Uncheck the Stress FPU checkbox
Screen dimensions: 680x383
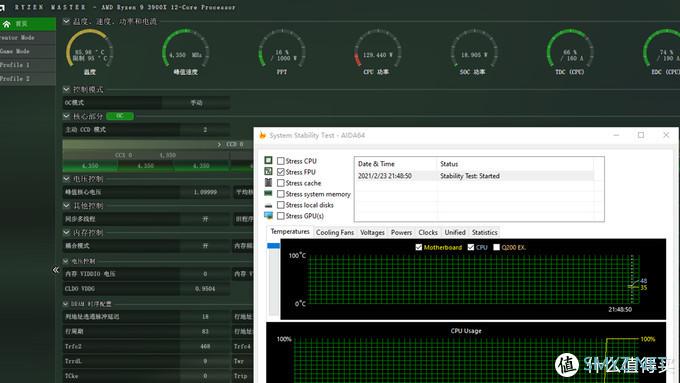click(x=281, y=172)
